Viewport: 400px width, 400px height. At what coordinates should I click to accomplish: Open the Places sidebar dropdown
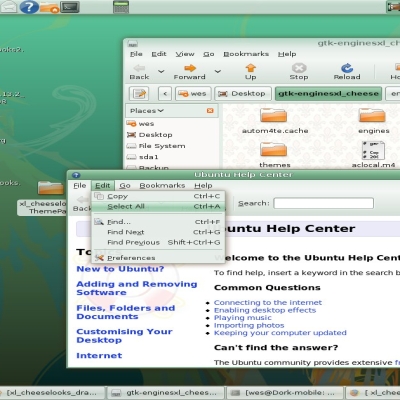pyautogui.click(x=147, y=111)
